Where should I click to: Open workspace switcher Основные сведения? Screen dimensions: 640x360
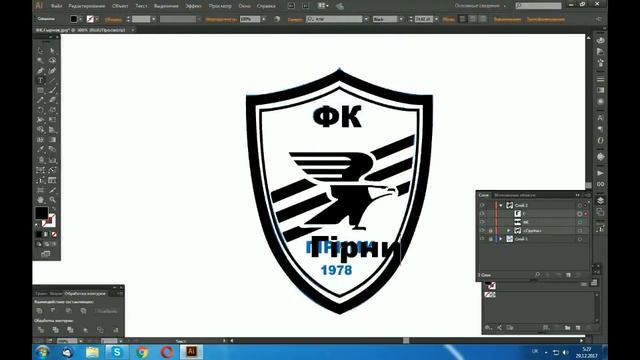(x=480, y=6)
